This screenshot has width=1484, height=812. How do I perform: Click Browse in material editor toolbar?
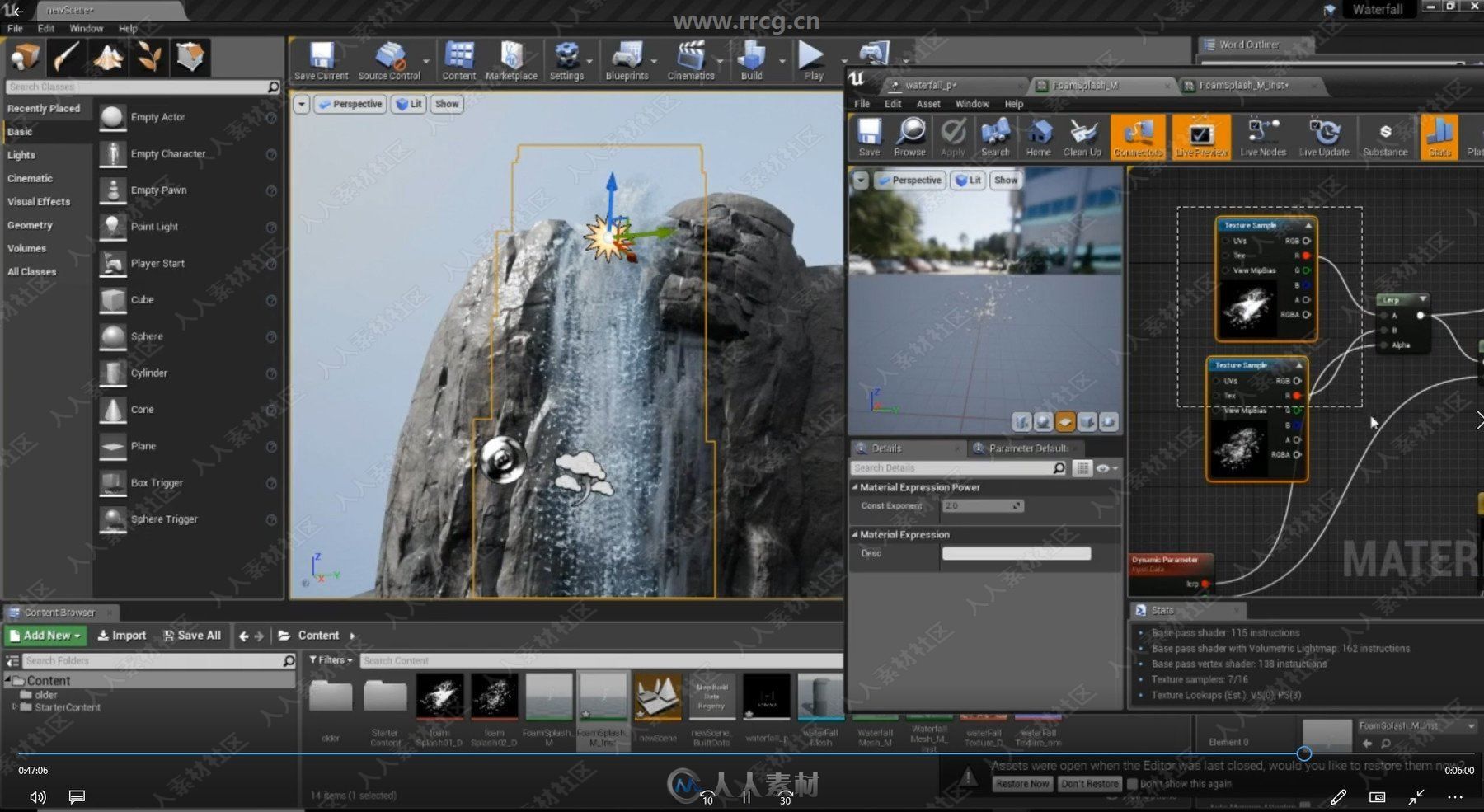[909, 137]
